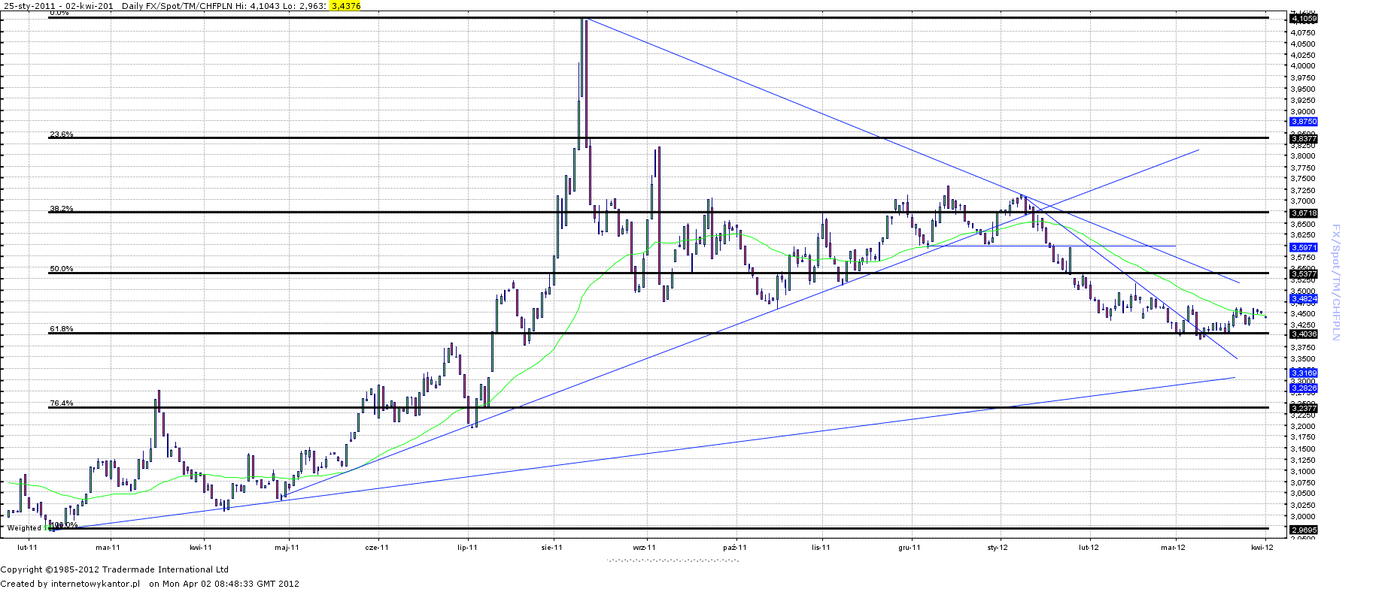Select the kwi-12 date axis label

[x=1263, y=547]
